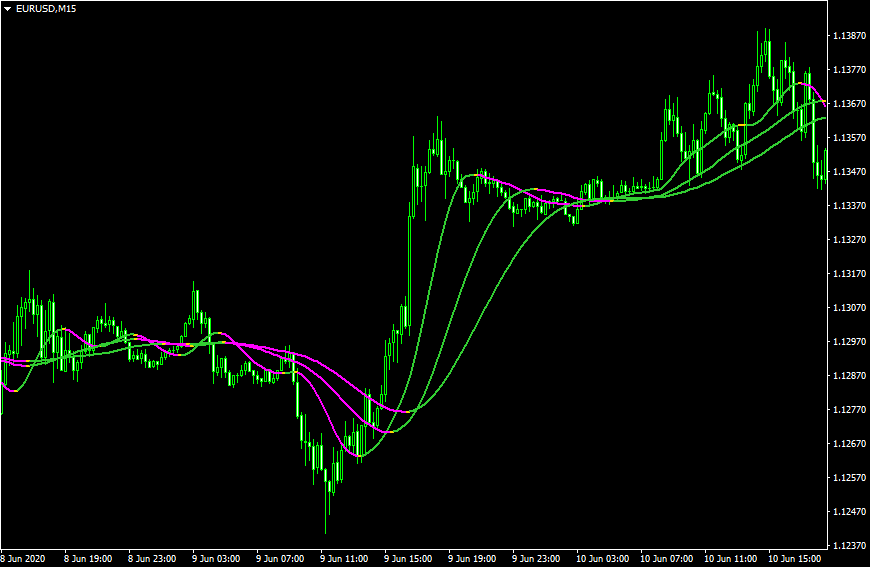The height and width of the screenshot is (567, 870).
Task: Select the 1.13070 price scale value
Action: point(849,308)
